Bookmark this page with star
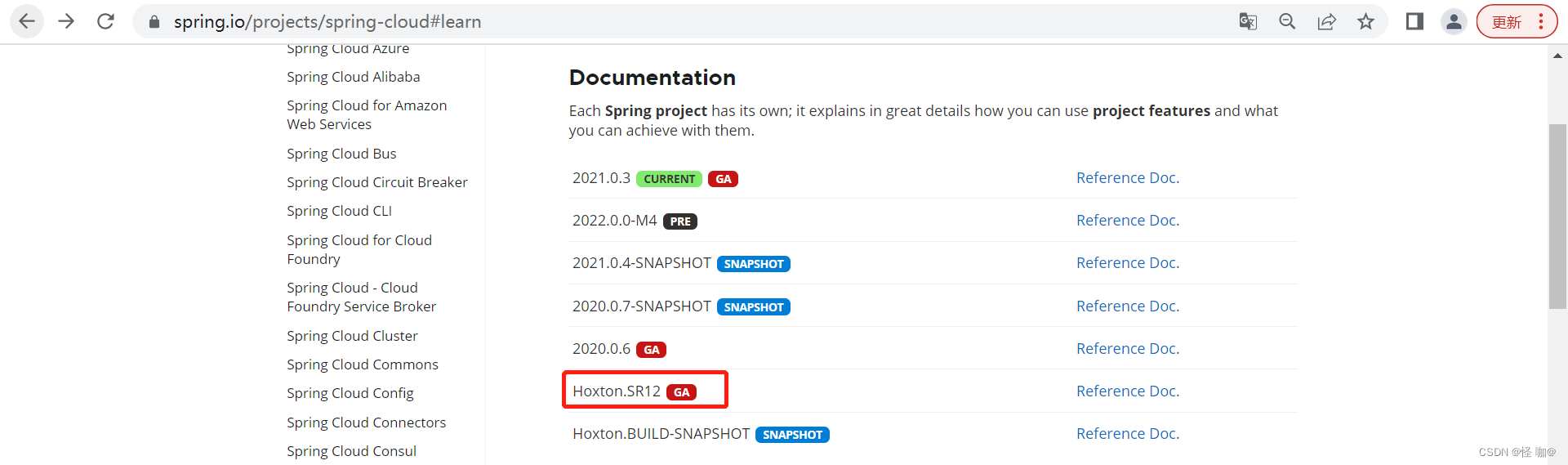The image size is (1568, 465). [x=1365, y=22]
